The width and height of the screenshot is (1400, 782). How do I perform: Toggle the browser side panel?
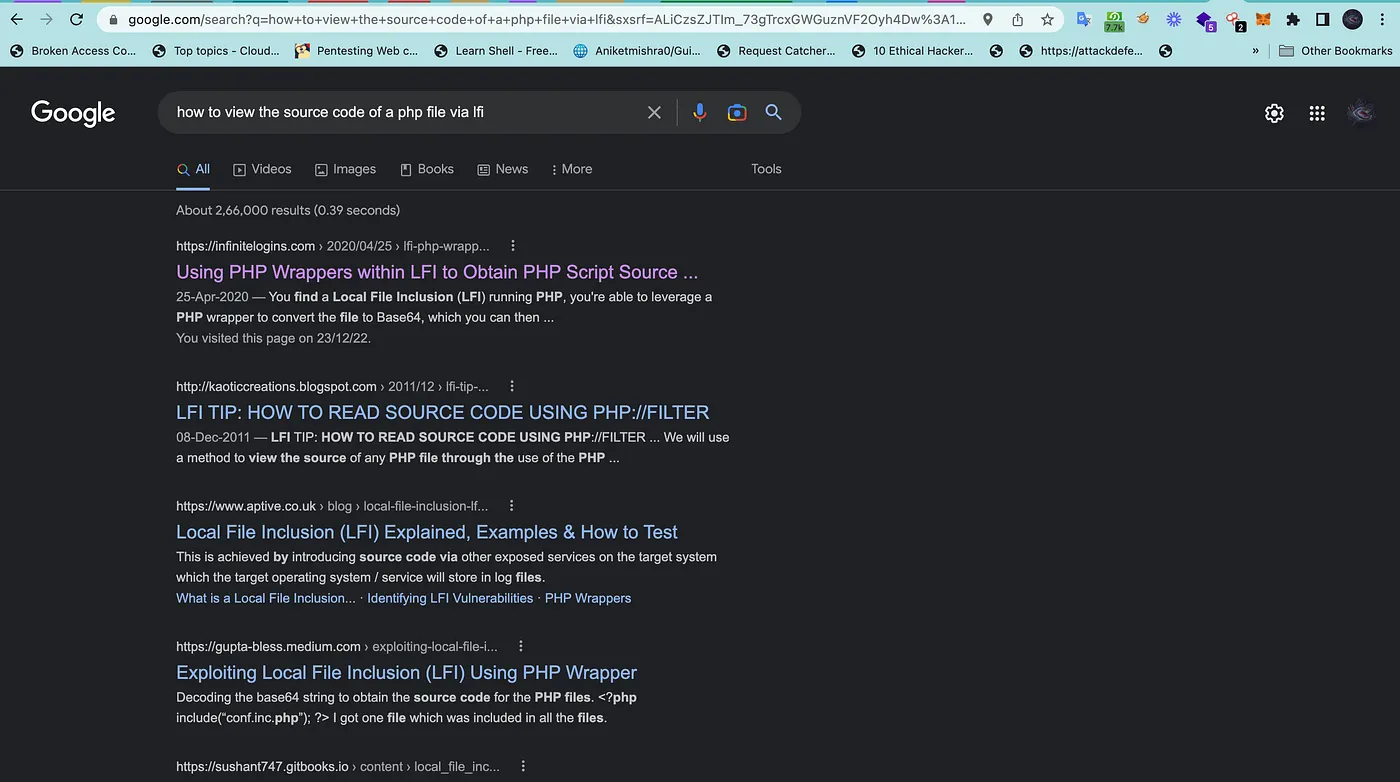click(1322, 19)
